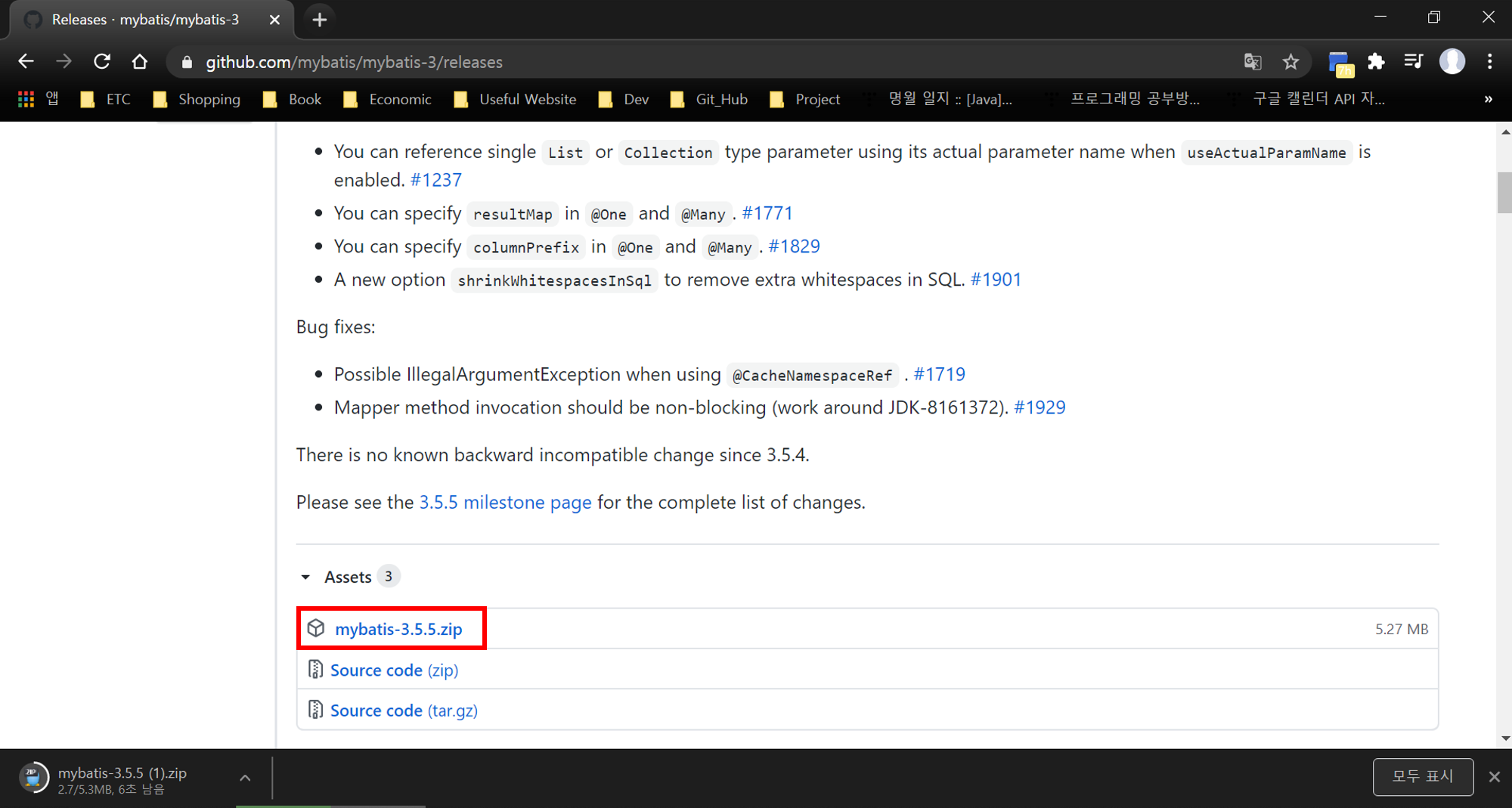Close the downloads bar
The image size is (1512, 808).
point(1494,776)
